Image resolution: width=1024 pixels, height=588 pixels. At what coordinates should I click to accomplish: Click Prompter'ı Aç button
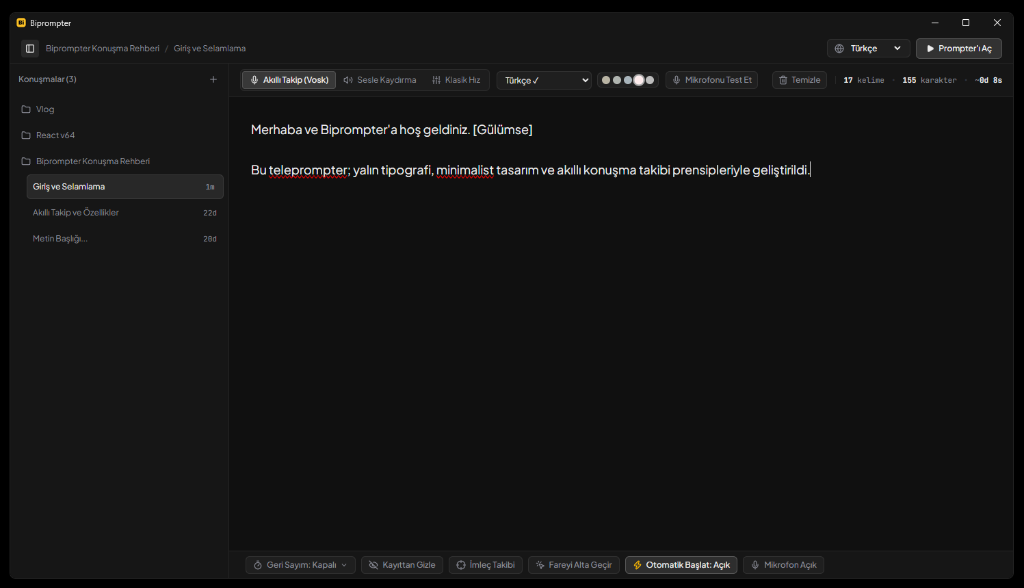coord(959,48)
